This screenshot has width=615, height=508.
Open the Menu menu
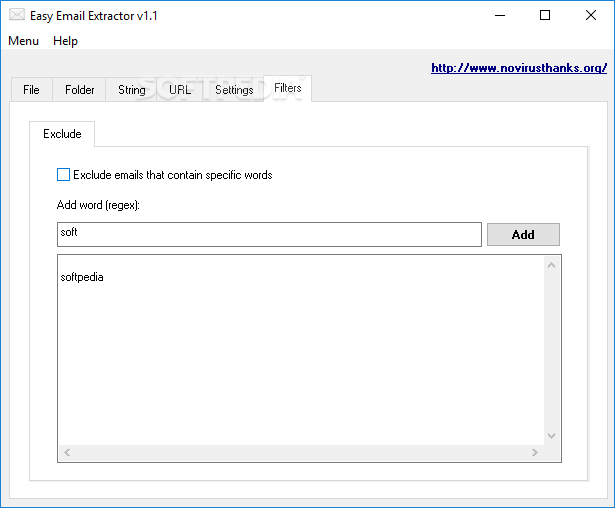coord(24,41)
